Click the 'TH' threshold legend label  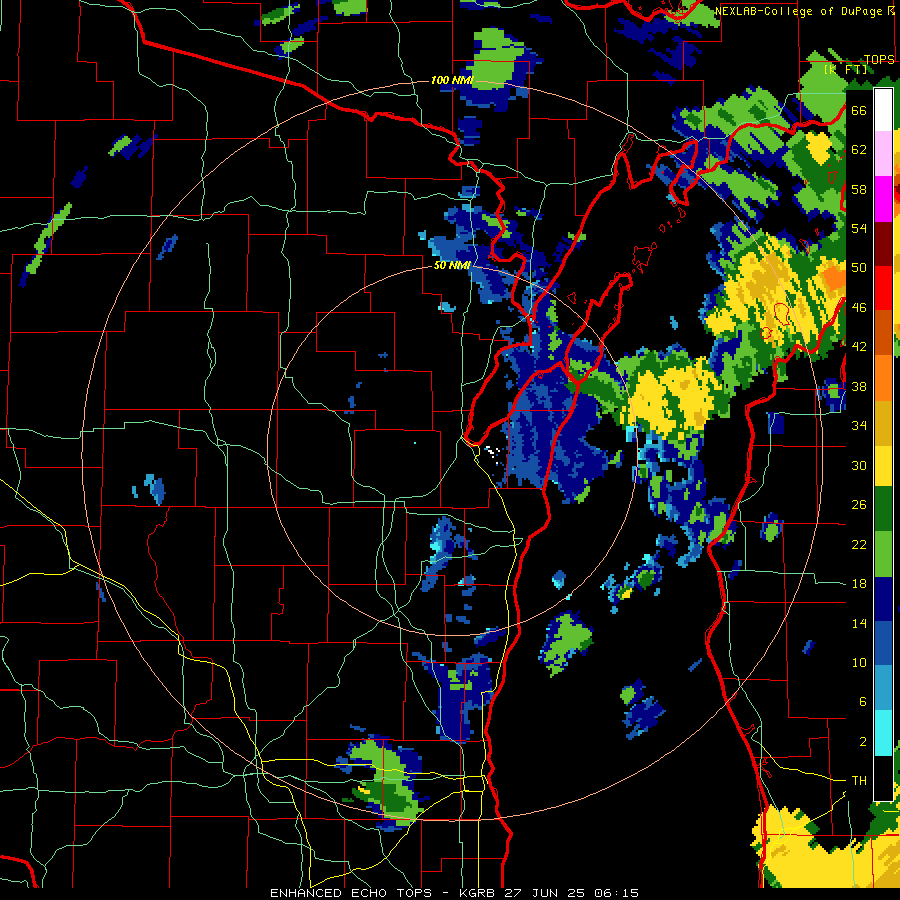(859, 780)
